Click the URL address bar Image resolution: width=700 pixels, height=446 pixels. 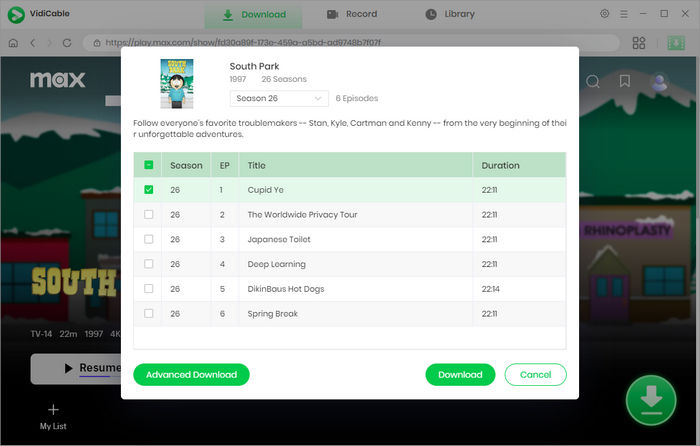(351, 43)
